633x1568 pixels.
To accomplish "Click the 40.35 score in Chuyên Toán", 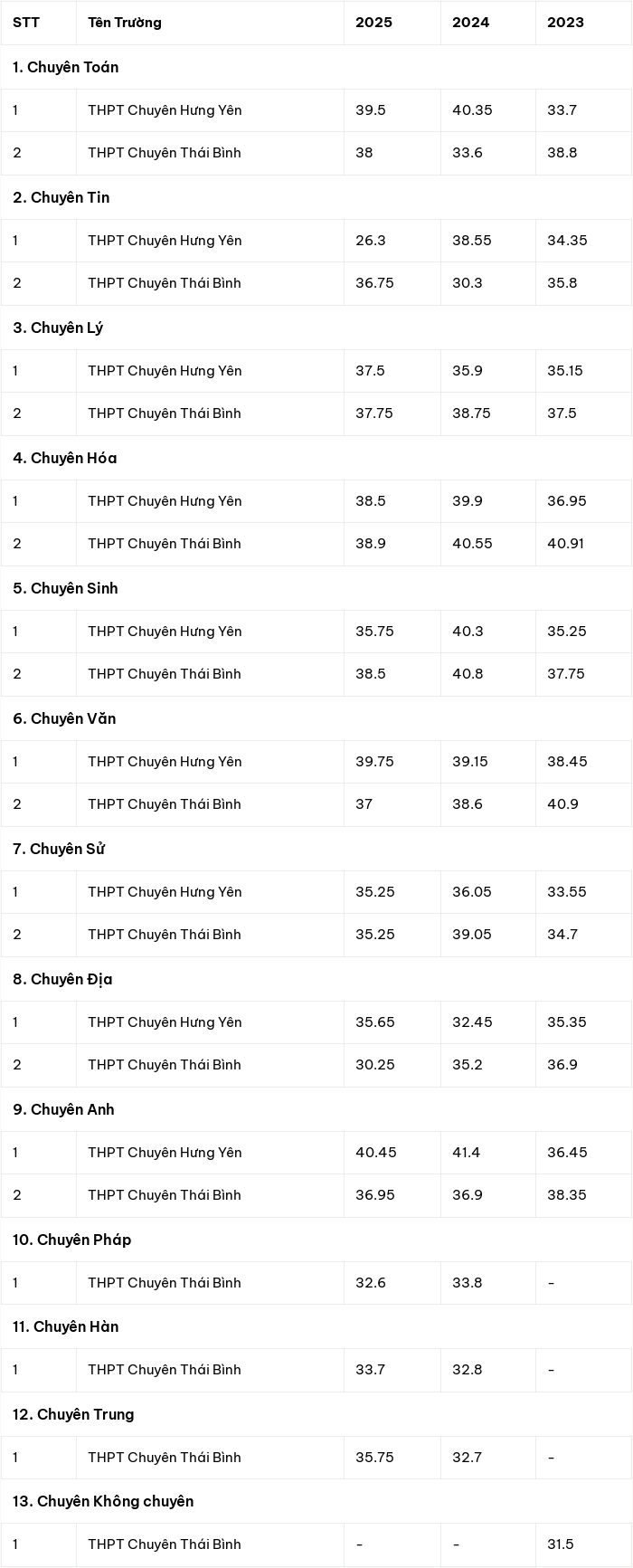I will (x=472, y=110).
